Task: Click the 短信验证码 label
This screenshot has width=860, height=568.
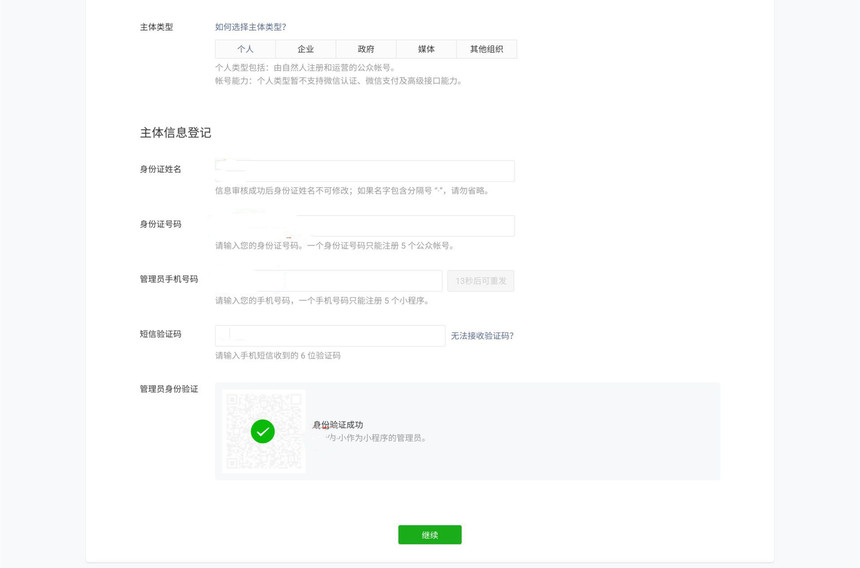Action: tap(161, 334)
